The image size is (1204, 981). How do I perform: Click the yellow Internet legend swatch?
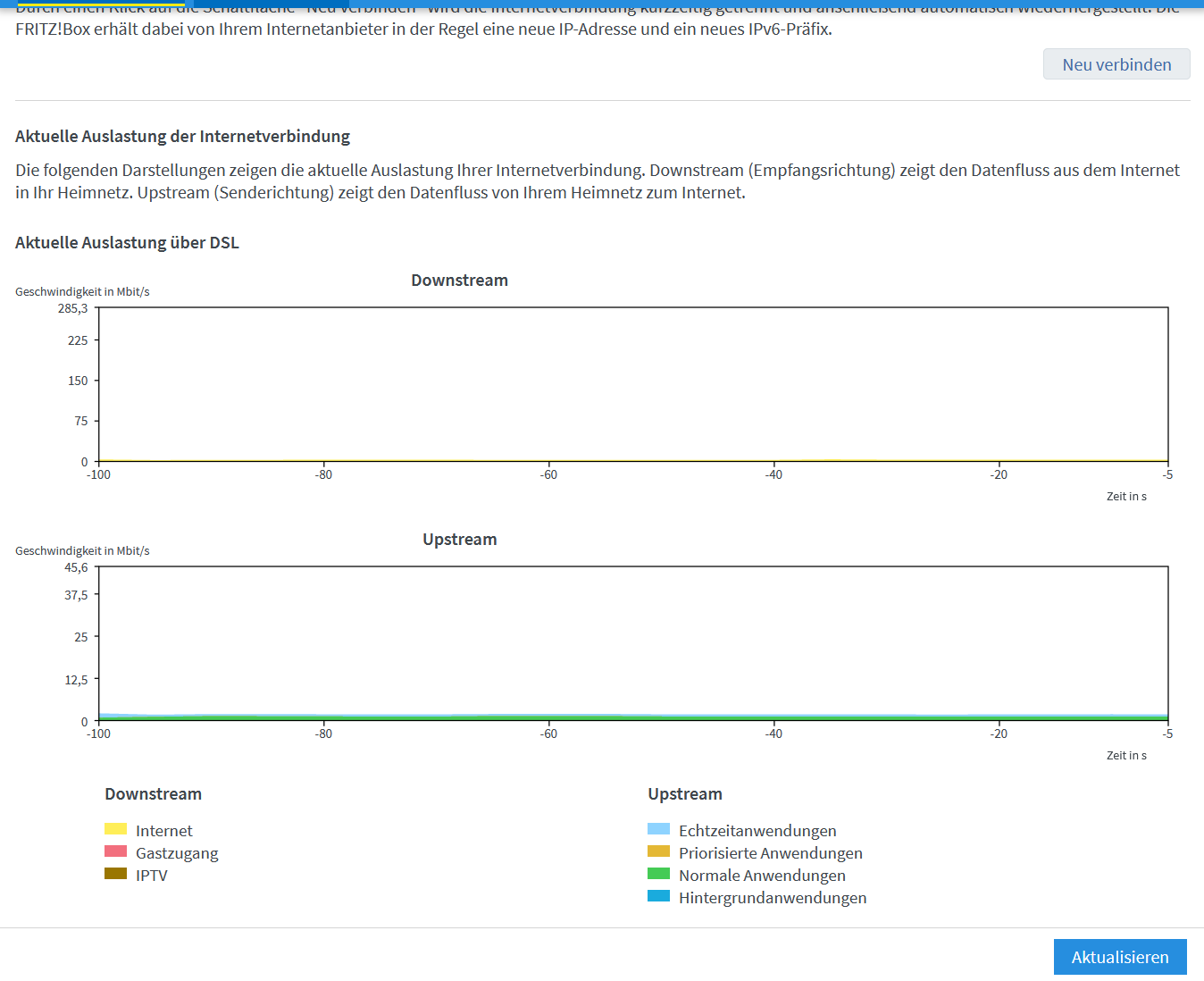[115, 829]
